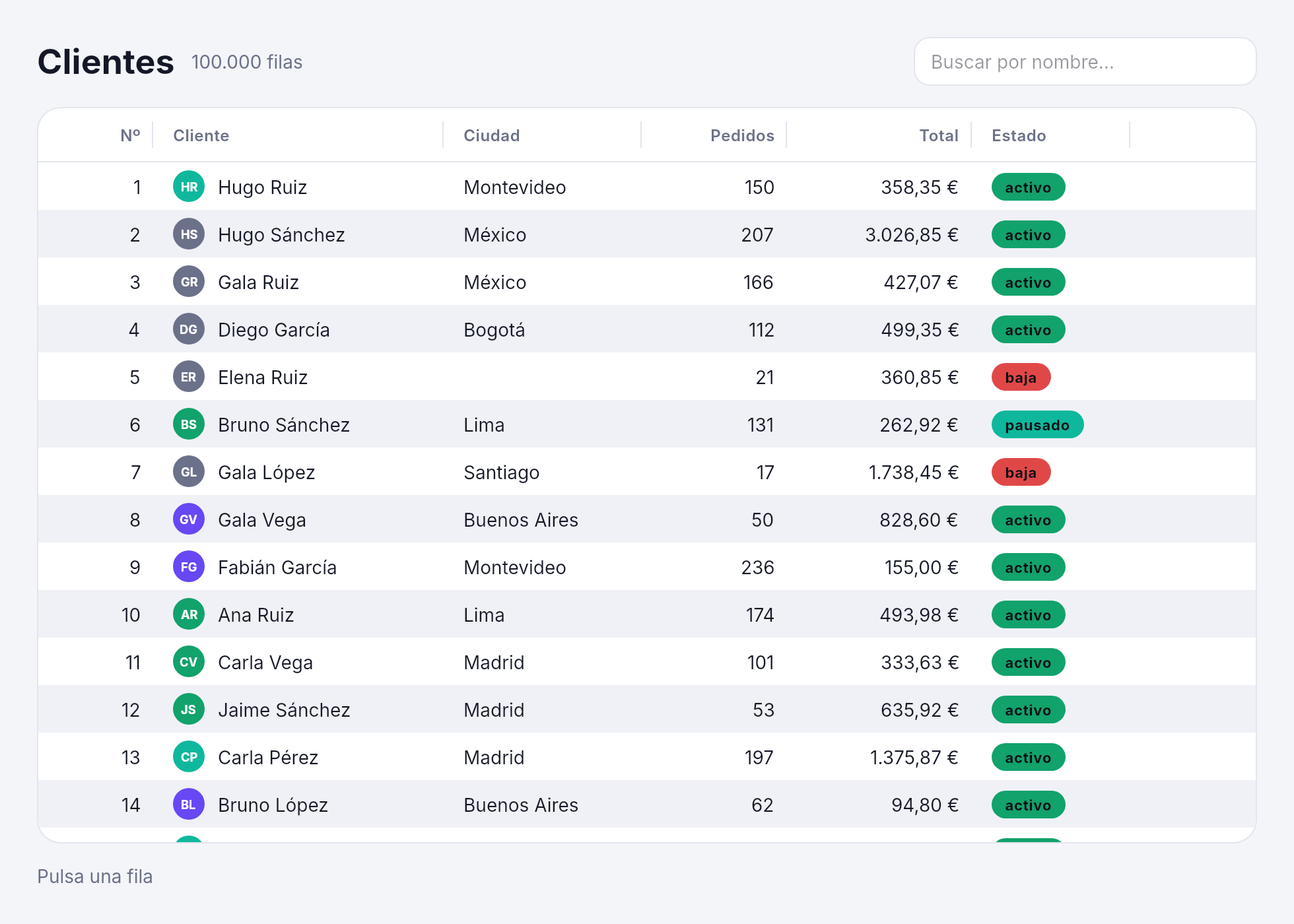The image size is (1294, 924).
Task: Click the FG avatar for Fabián García
Action: [189, 567]
